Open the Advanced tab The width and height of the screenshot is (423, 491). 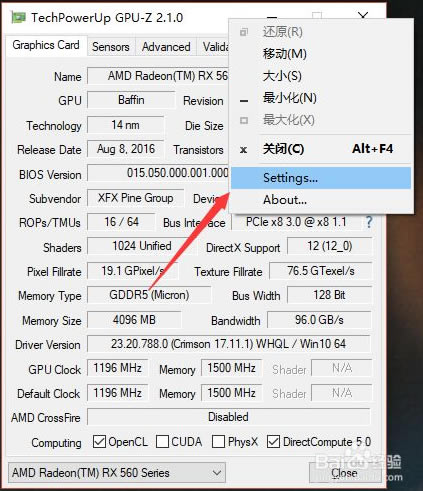(x=166, y=47)
